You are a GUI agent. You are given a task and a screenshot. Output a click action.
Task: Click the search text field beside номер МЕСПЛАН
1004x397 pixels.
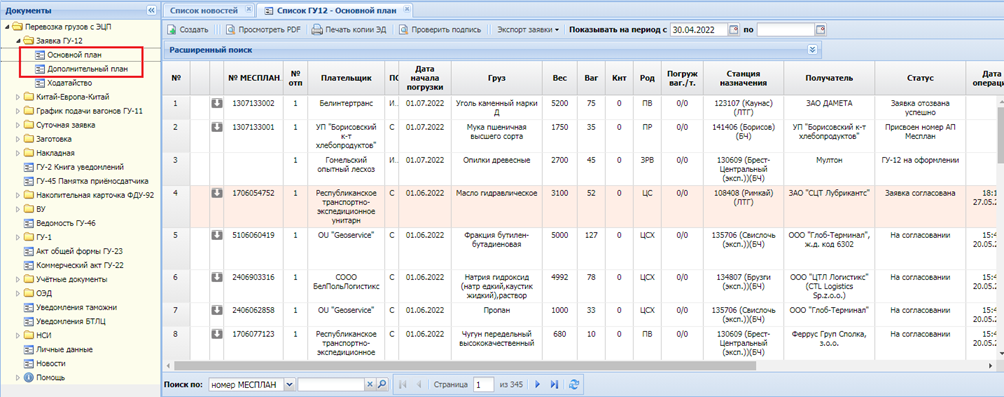(x=331, y=384)
